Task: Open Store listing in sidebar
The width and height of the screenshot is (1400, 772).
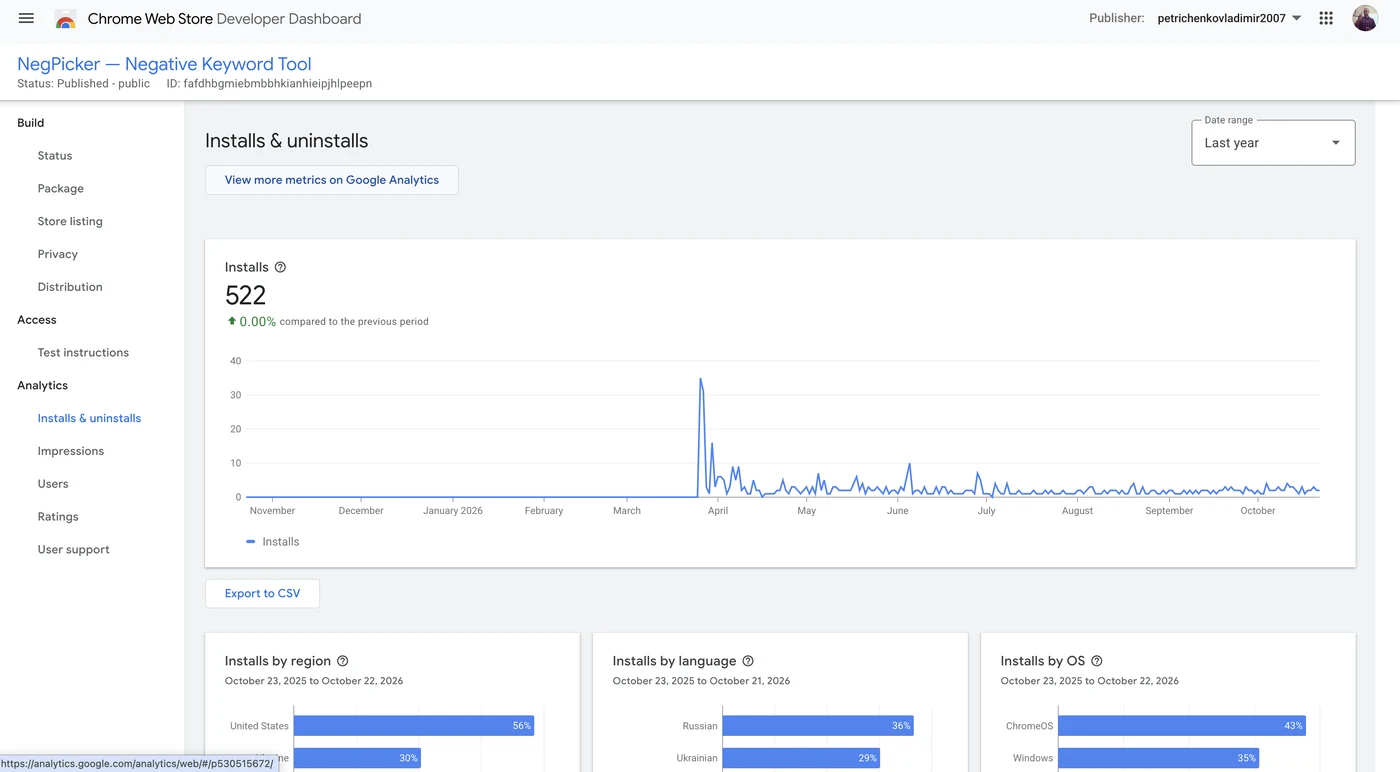Action: 70,222
